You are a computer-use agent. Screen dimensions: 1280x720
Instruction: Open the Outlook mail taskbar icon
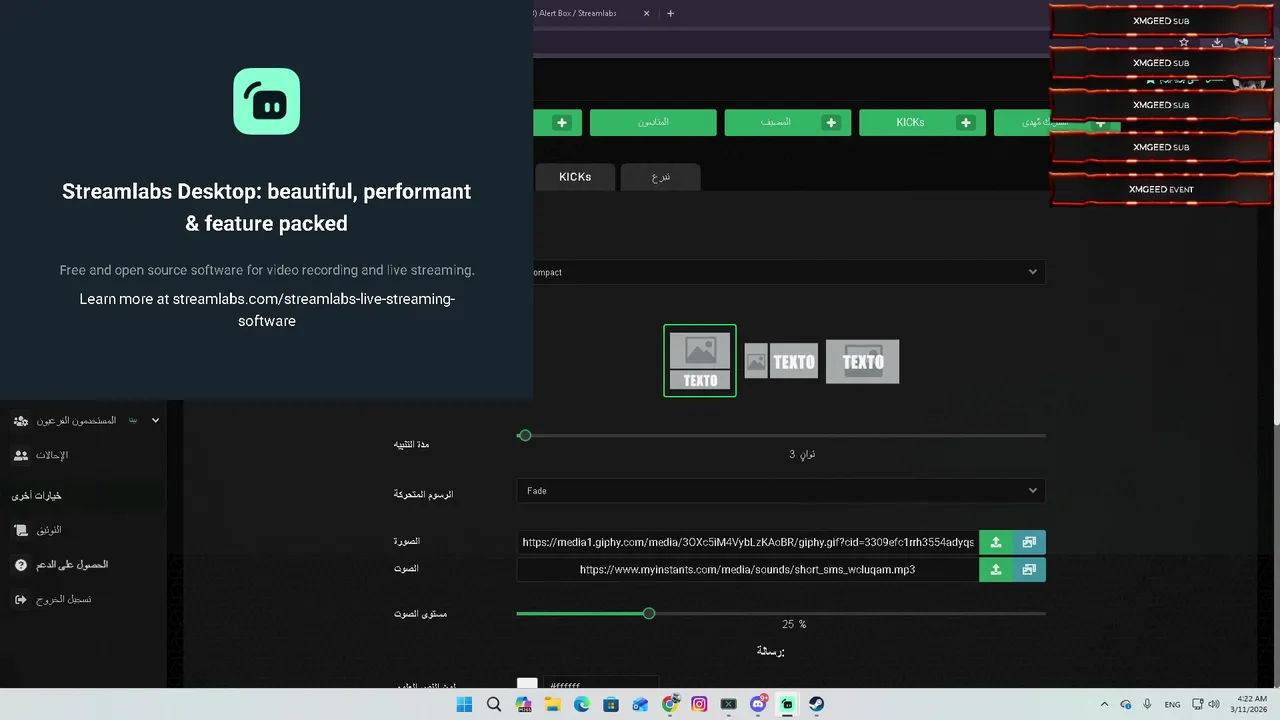point(641,704)
